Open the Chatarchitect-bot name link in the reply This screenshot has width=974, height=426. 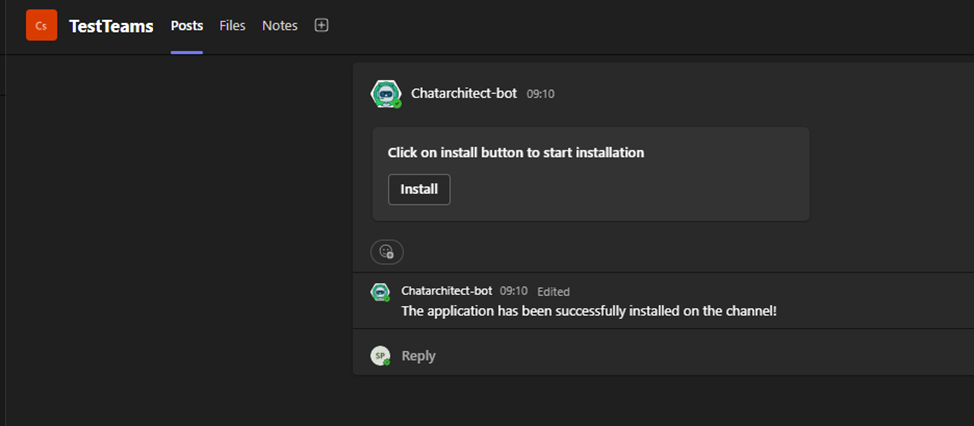pyautogui.click(x=447, y=291)
